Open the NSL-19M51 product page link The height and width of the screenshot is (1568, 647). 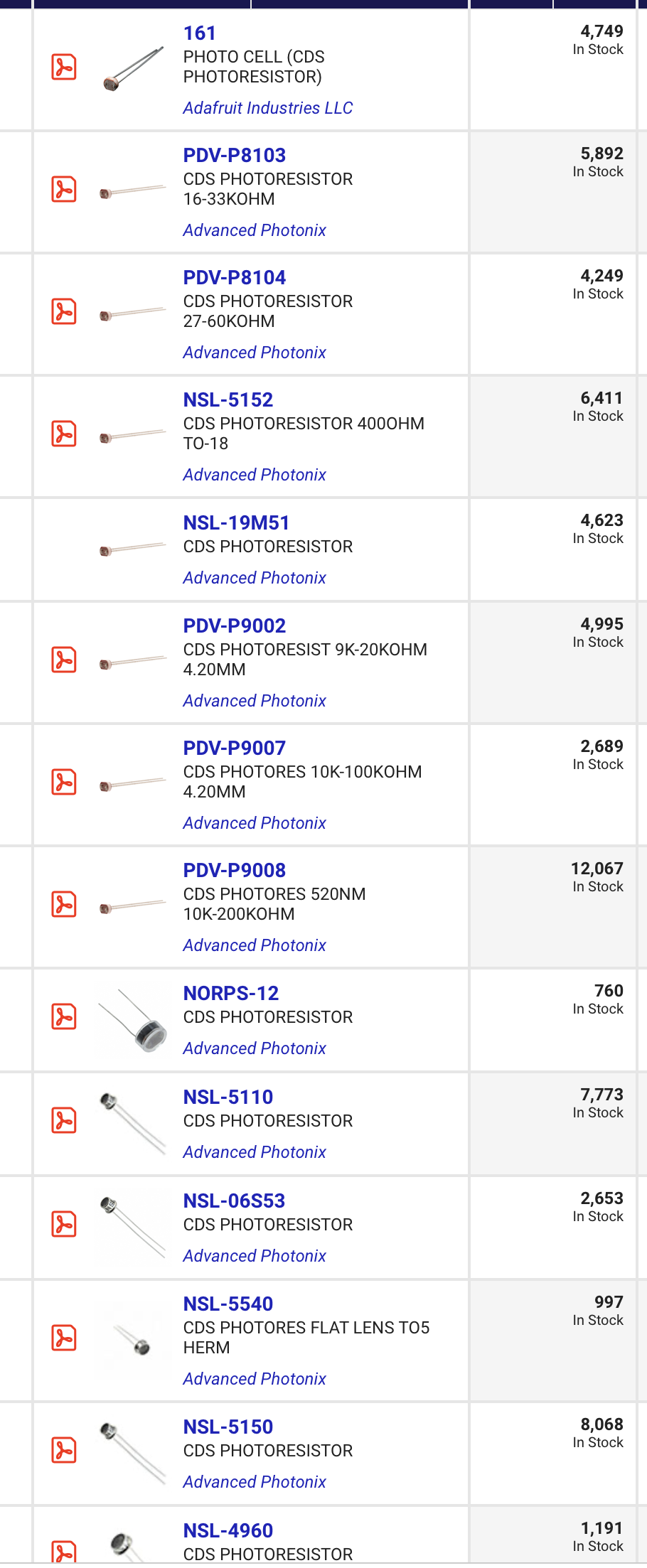click(236, 523)
